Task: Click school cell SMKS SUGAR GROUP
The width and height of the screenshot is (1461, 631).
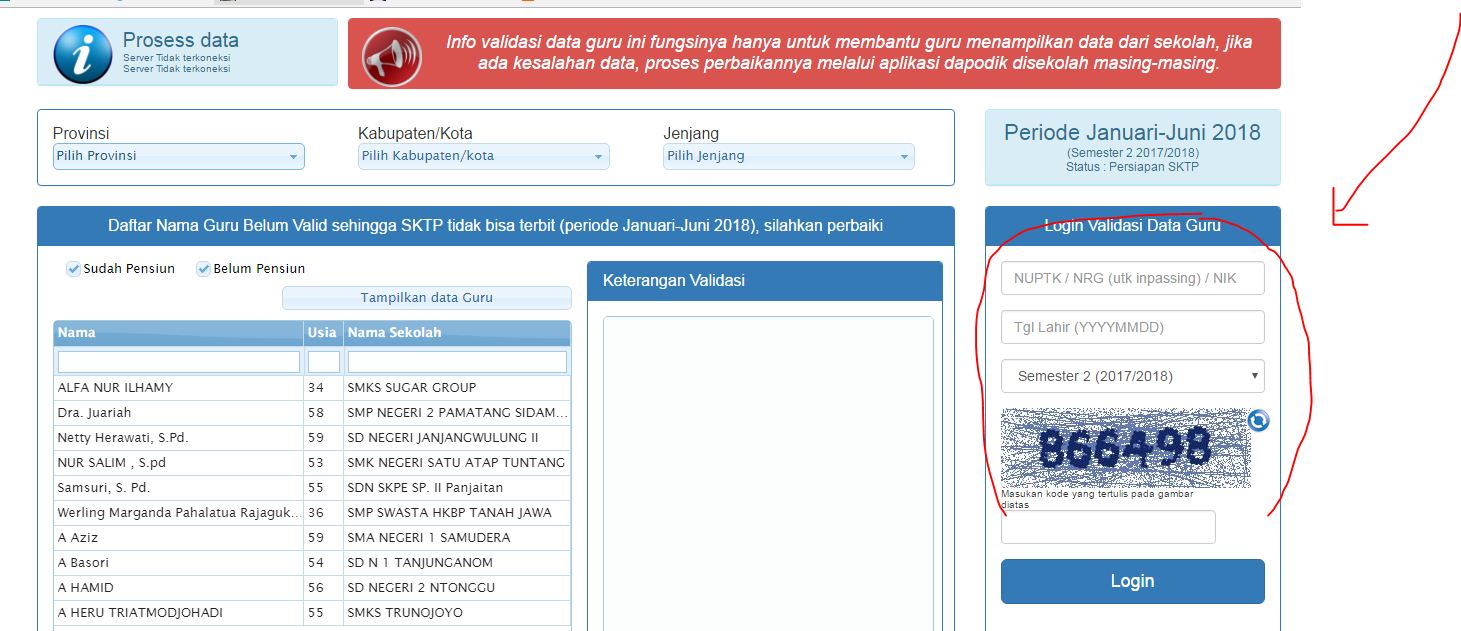Action: coord(457,388)
